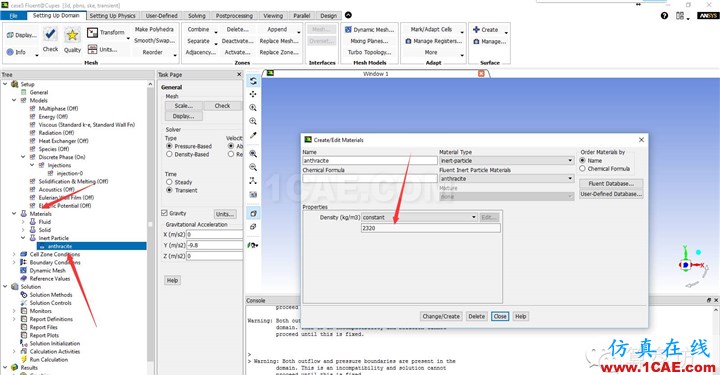720x375 pixels.
Task: Select Chemical Formula ordering radio
Action: [x=583, y=169]
